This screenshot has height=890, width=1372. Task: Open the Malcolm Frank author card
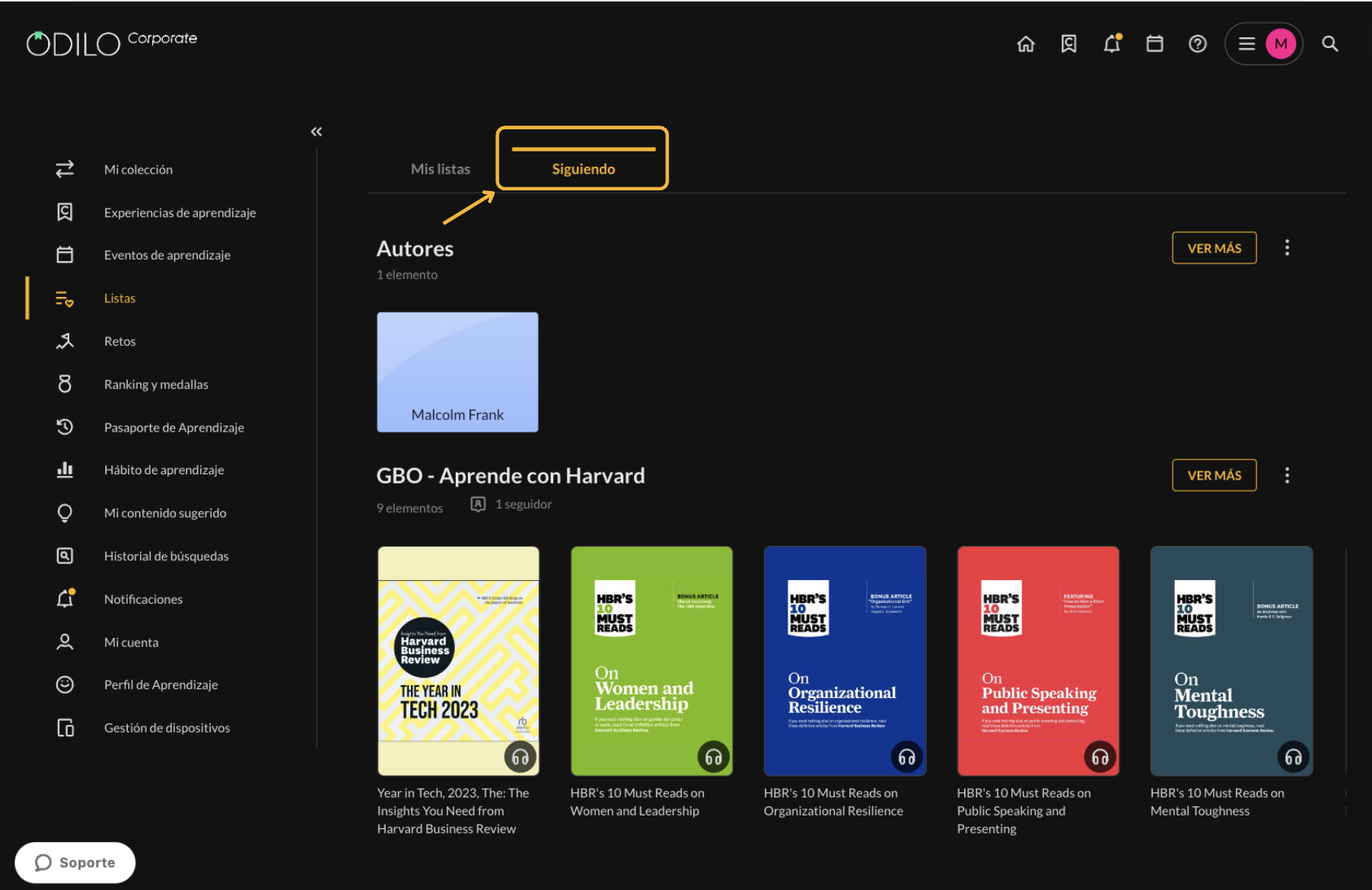pyautogui.click(x=457, y=372)
